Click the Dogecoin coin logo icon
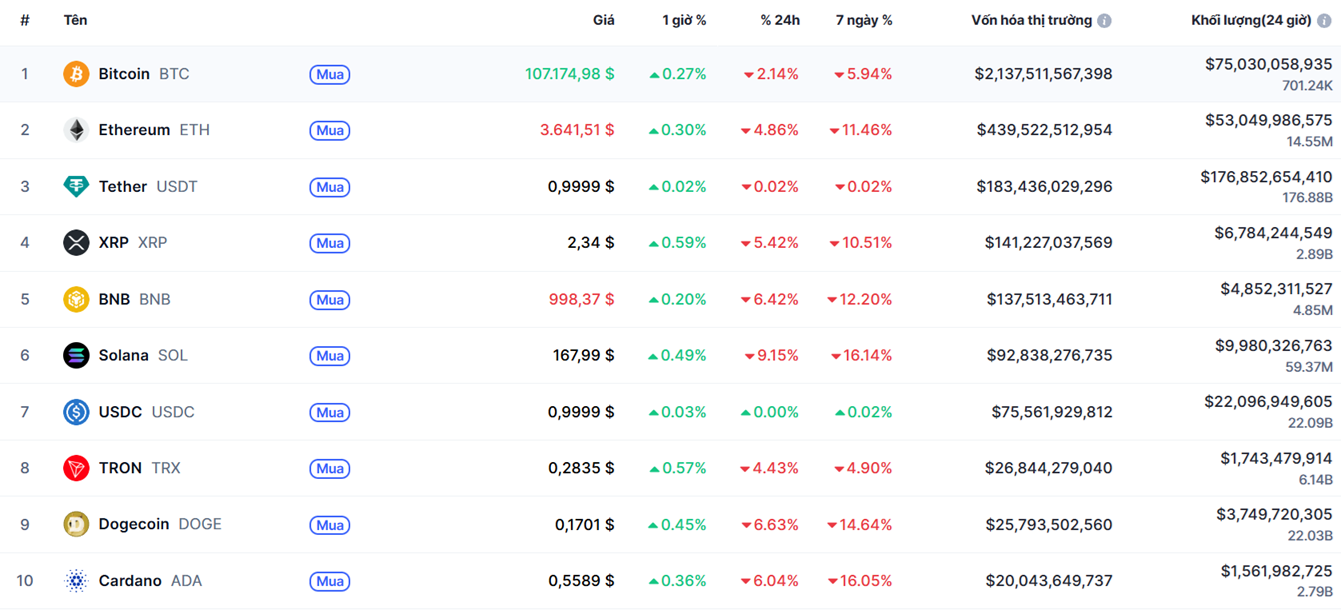1341x614 pixels. 76,524
